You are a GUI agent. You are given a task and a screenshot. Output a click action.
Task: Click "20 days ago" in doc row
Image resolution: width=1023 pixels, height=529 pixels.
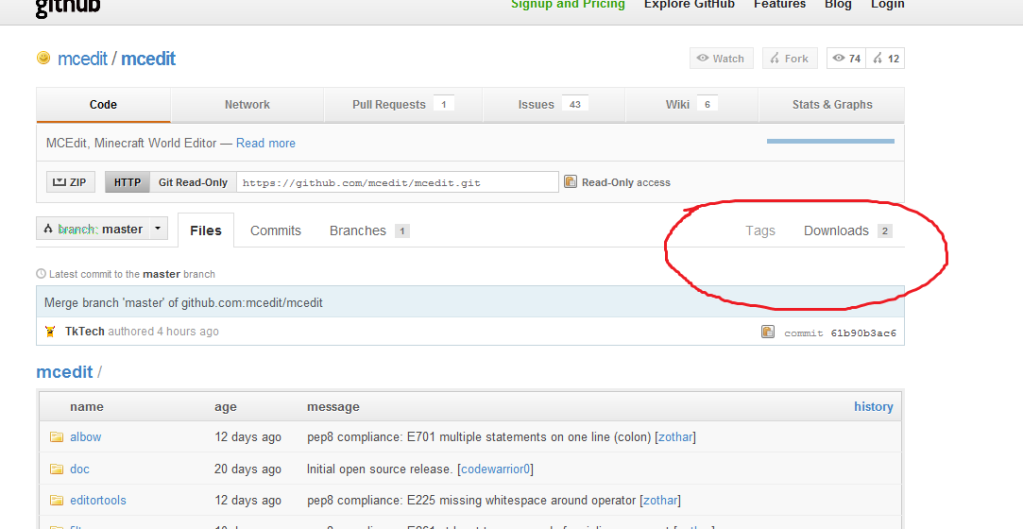[248, 468]
